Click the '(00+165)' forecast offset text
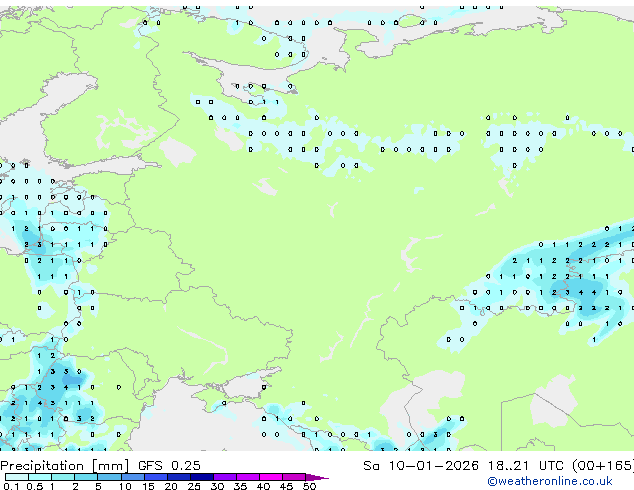 coord(603,466)
